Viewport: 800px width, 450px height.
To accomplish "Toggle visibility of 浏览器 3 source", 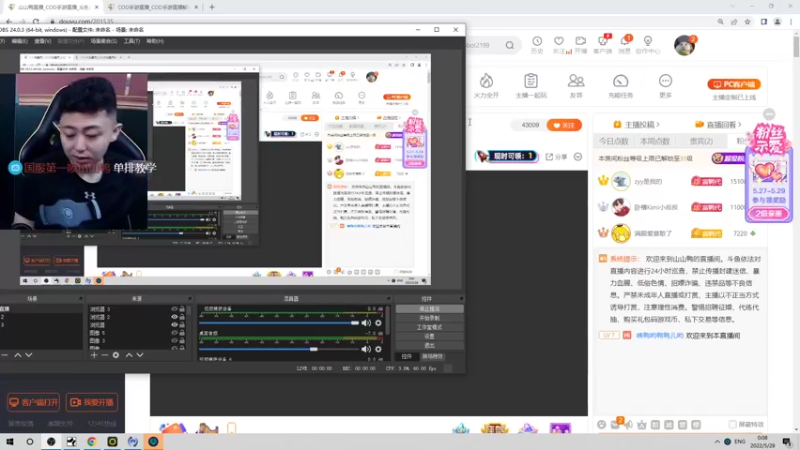I will [x=174, y=309].
